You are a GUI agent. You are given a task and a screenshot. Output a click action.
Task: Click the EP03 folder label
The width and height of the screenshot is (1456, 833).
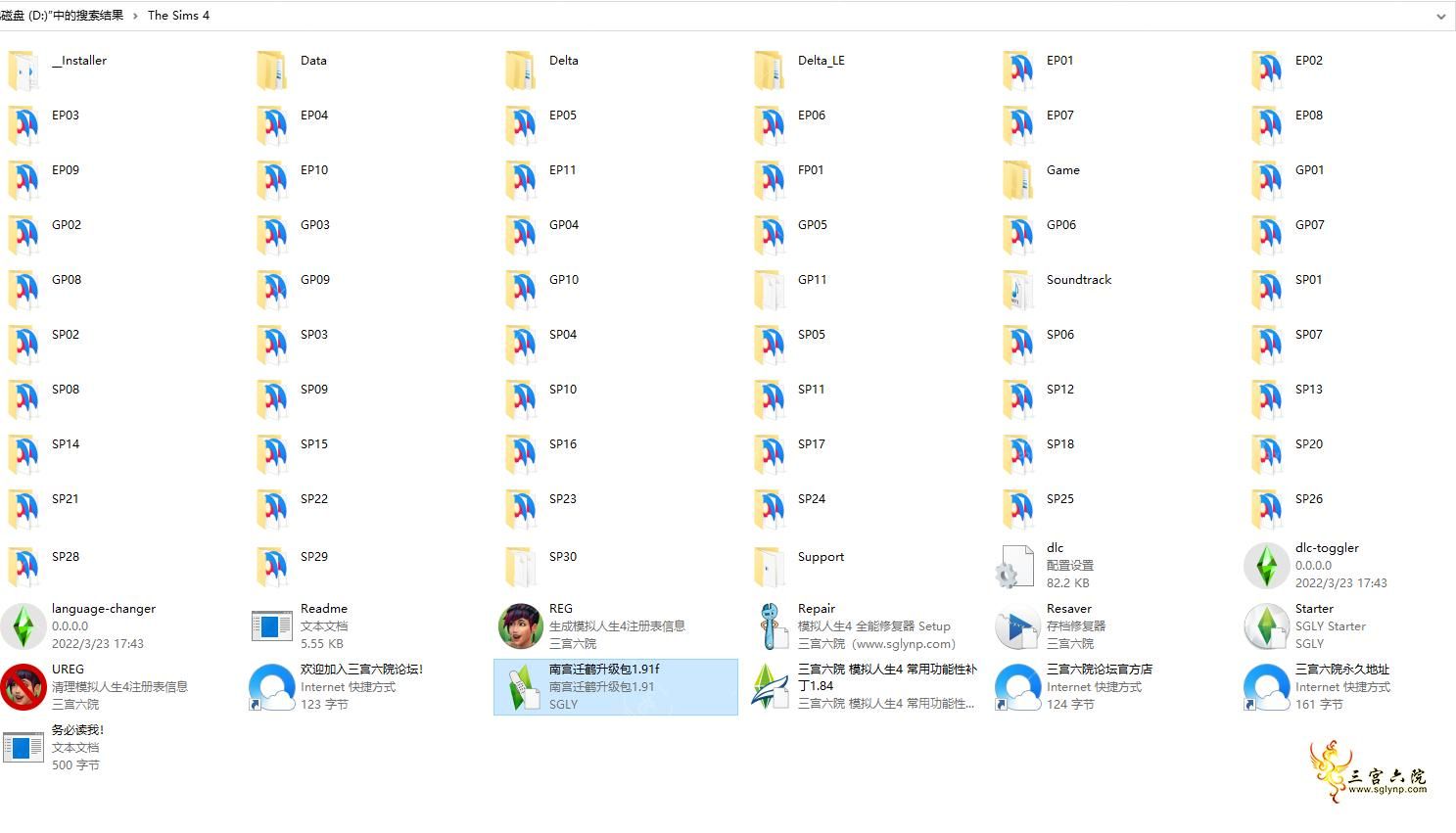(65, 116)
